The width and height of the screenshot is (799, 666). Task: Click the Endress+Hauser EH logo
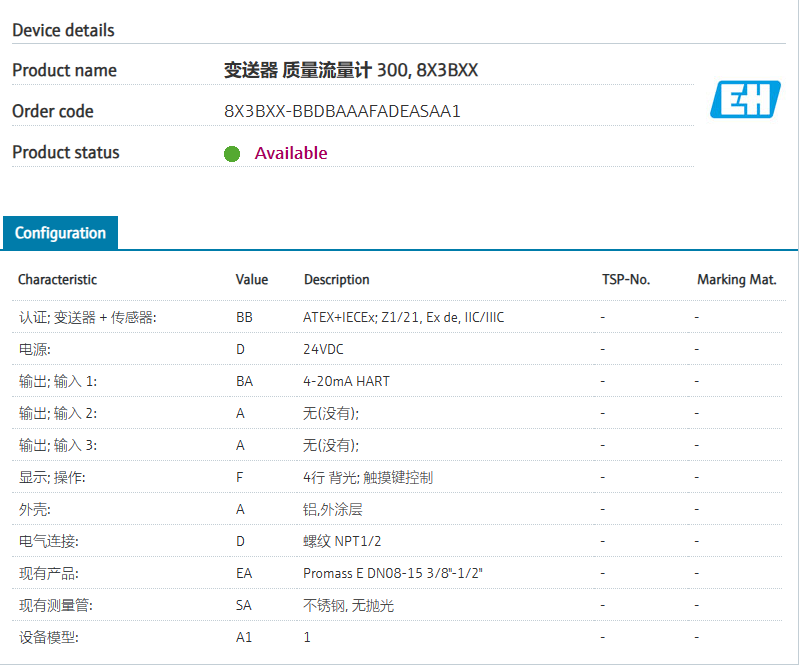coord(745,99)
